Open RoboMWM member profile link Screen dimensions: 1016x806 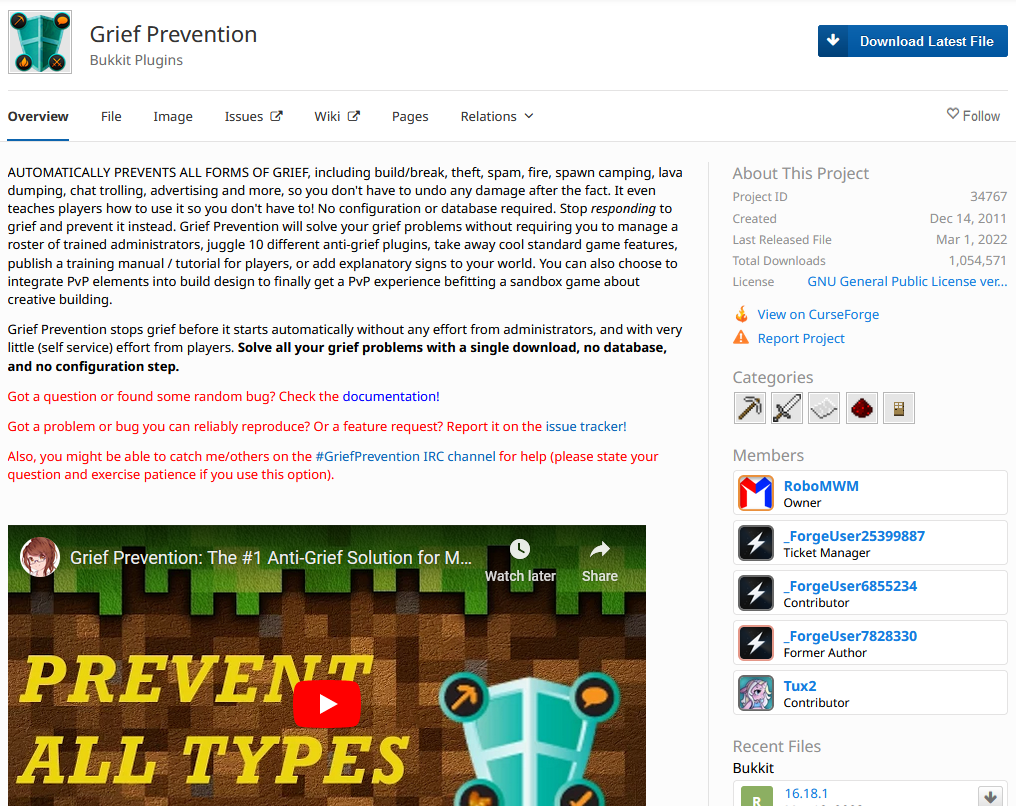821,486
